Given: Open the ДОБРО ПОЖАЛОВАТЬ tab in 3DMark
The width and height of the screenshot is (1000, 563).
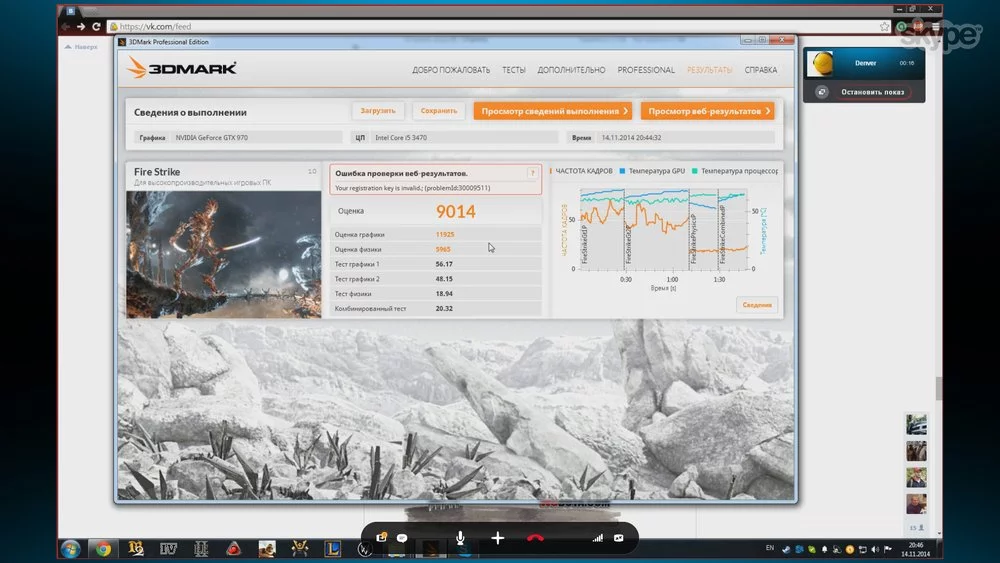Looking at the screenshot, I should 451,70.
